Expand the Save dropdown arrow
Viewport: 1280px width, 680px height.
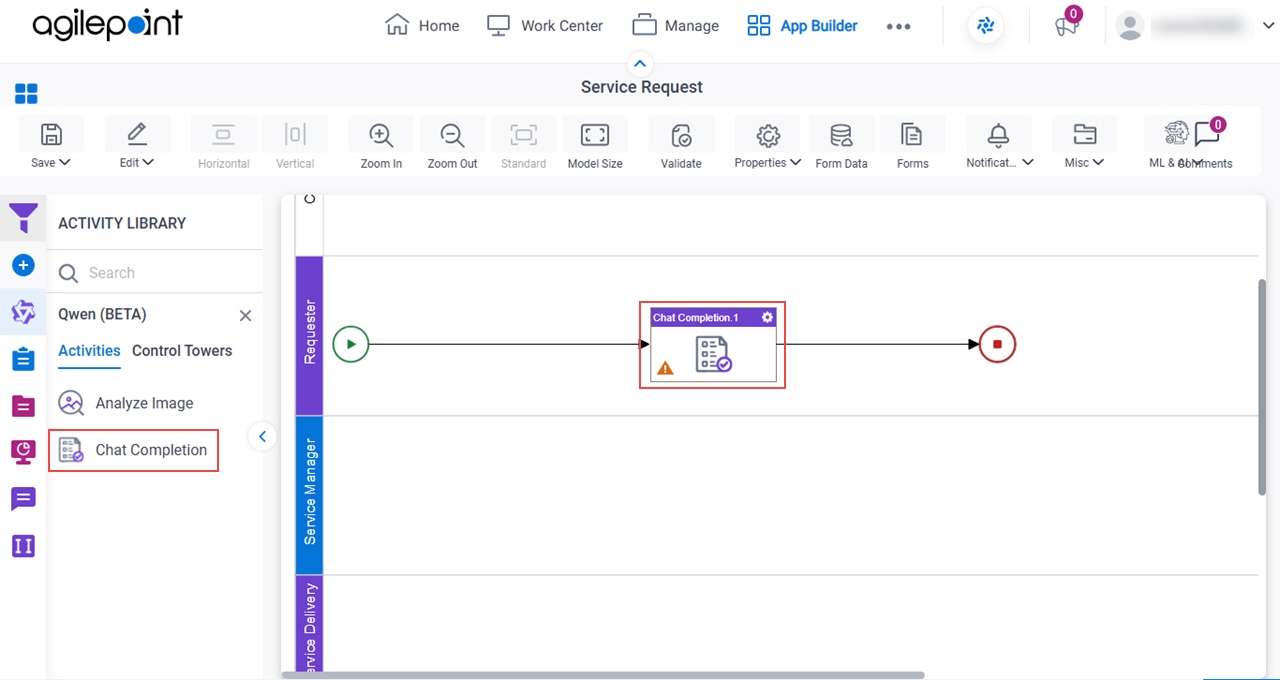pos(65,162)
